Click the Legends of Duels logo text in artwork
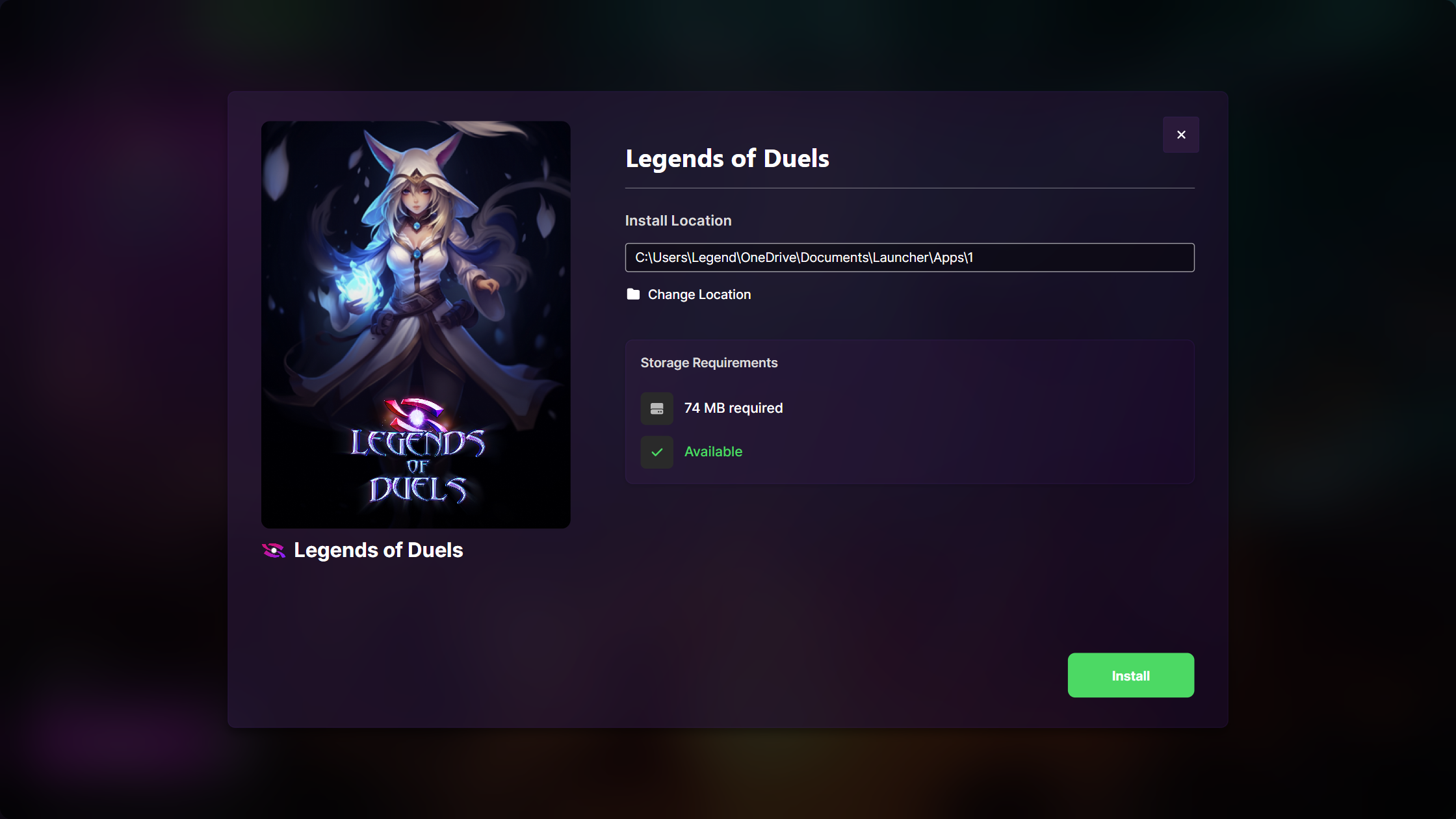Screen dimensions: 1456x819 click(417, 465)
